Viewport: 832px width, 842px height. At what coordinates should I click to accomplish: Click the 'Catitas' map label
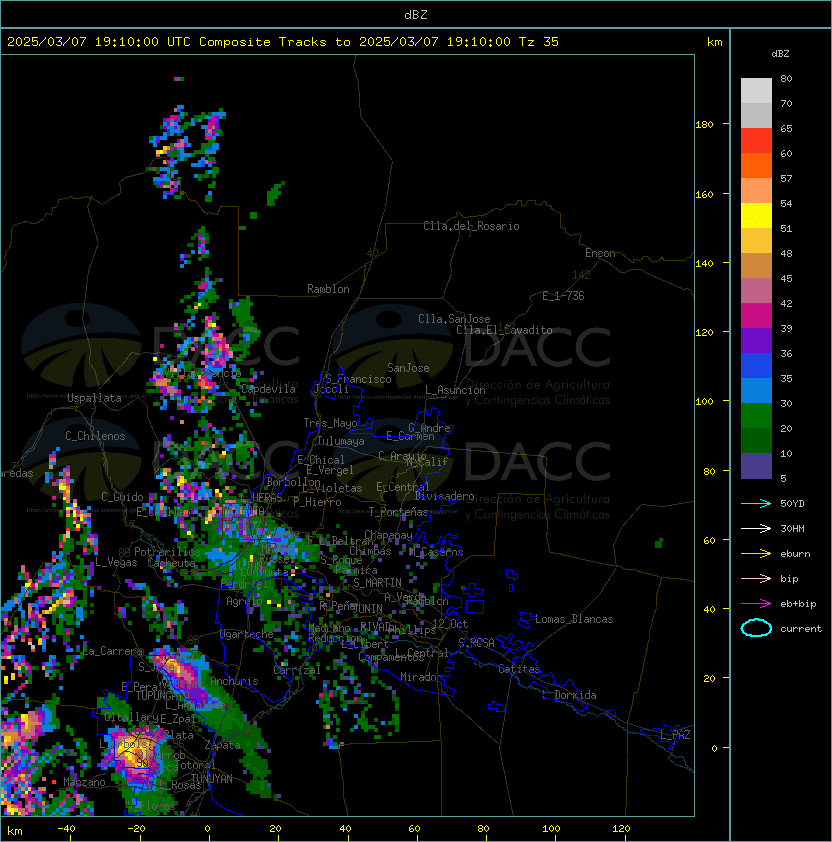[519, 669]
